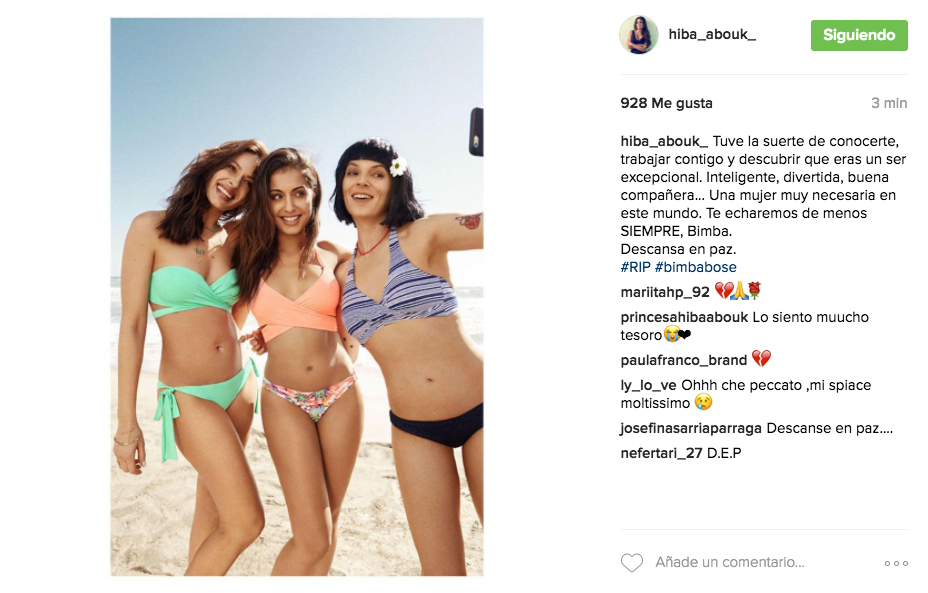
Task: Toggle the Siguiendo follow button
Action: tap(859, 35)
